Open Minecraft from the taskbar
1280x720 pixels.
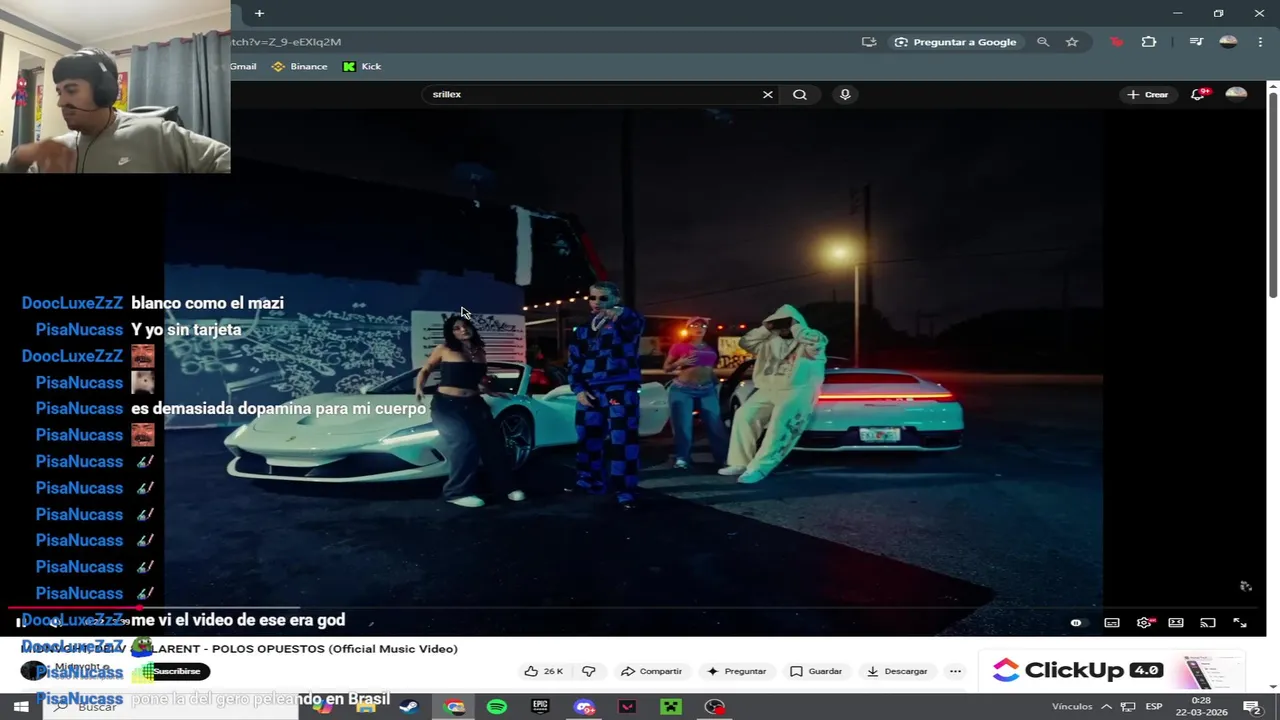pos(671,707)
